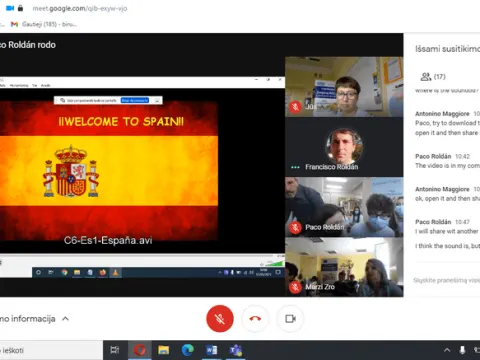The image size is (480, 360).
Task: Open the Gmail 'Gautieji (185)' bookmark
Action: (x=44, y=24)
